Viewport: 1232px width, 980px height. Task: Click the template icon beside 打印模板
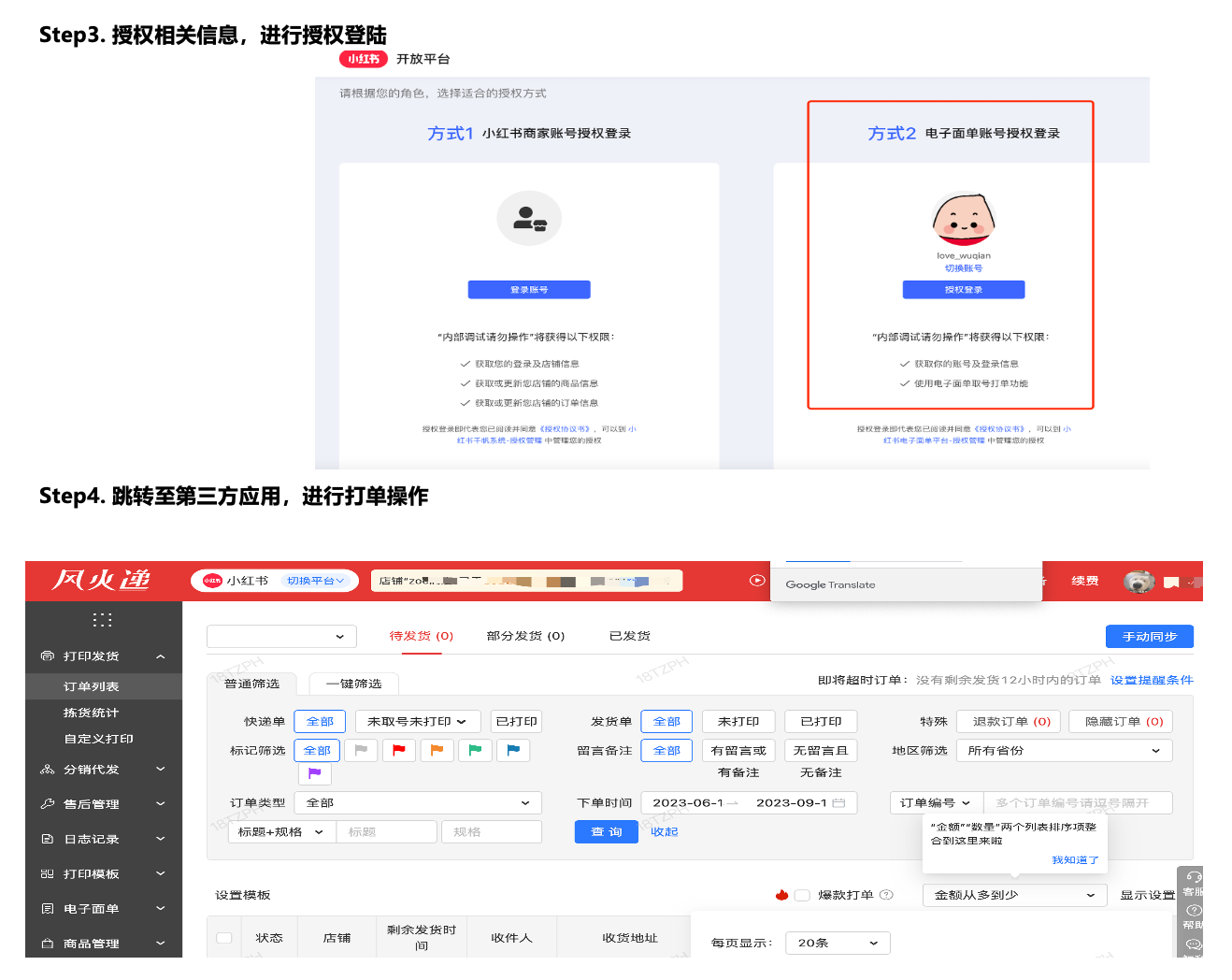coord(48,874)
